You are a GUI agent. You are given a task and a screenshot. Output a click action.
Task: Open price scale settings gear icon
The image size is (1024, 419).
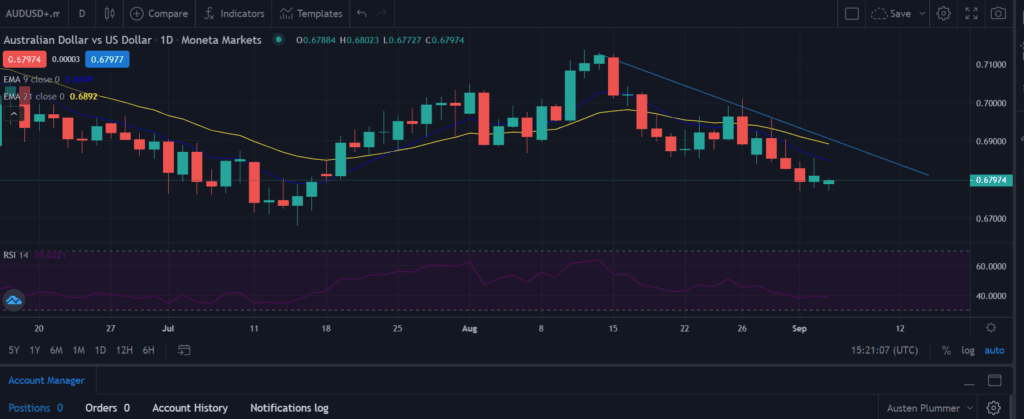tap(991, 328)
